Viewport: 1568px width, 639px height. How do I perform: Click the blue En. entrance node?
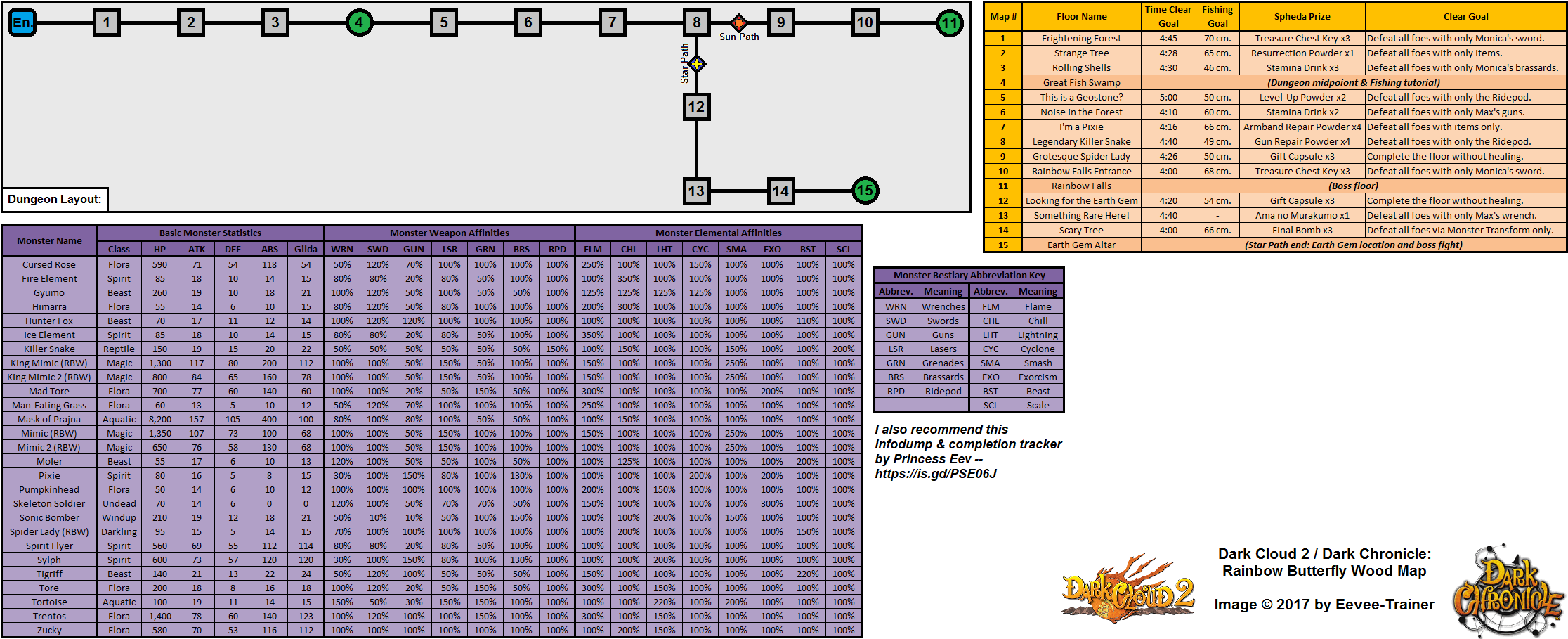coord(22,22)
